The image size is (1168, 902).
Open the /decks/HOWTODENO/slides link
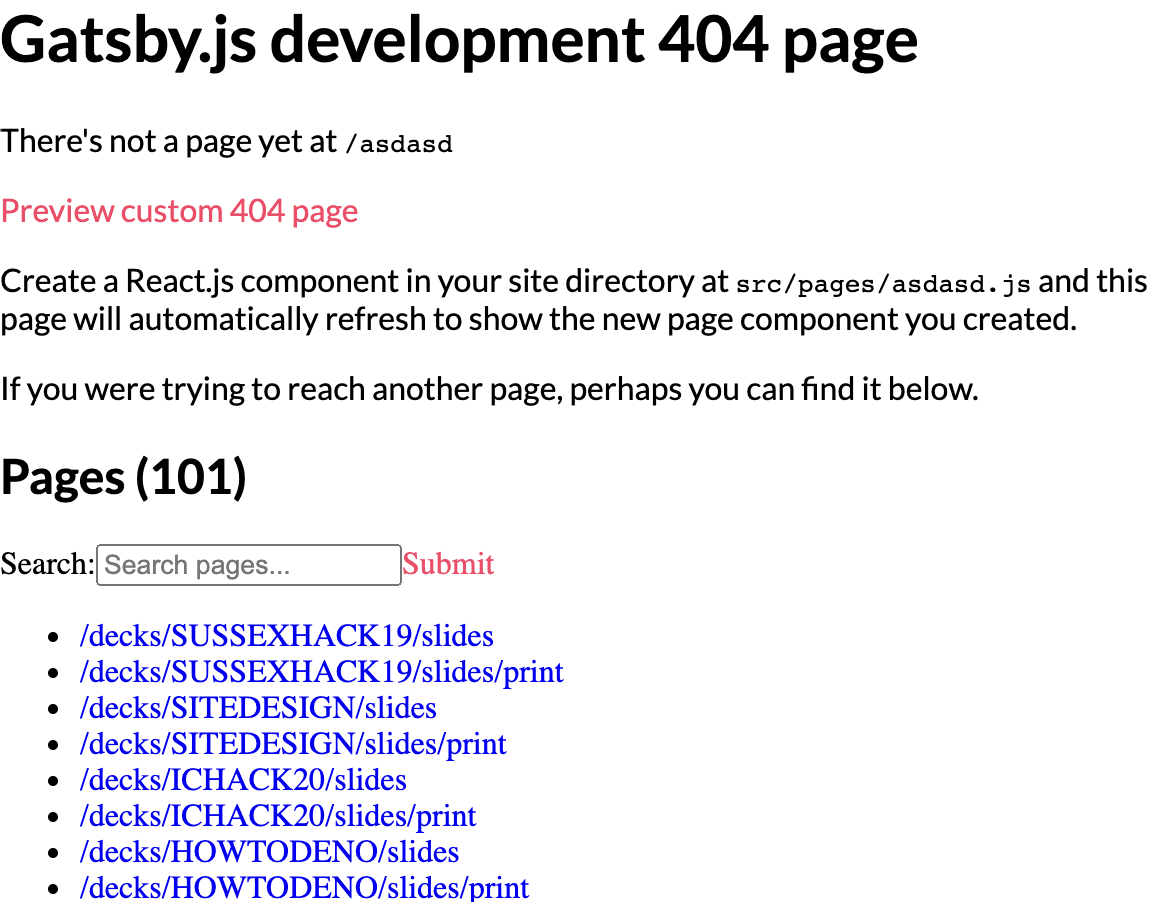tap(268, 852)
